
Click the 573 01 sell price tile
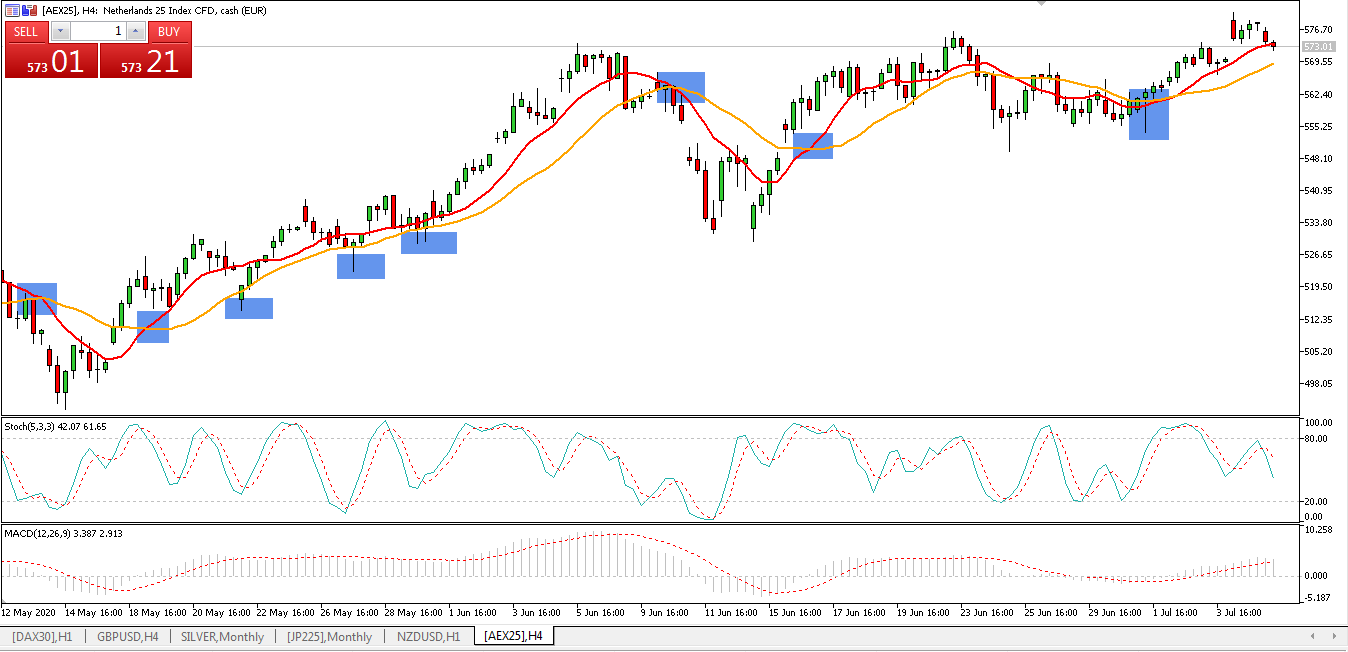(x=50, y=61)
